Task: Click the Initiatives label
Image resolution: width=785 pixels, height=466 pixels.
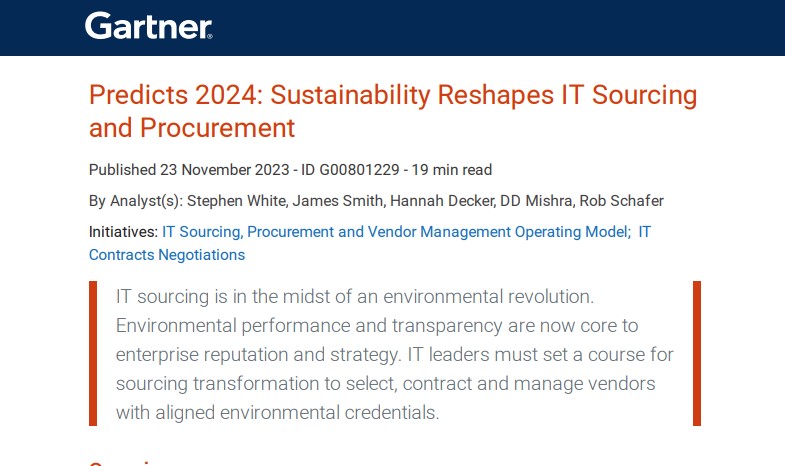Action: tap(123, 231)
